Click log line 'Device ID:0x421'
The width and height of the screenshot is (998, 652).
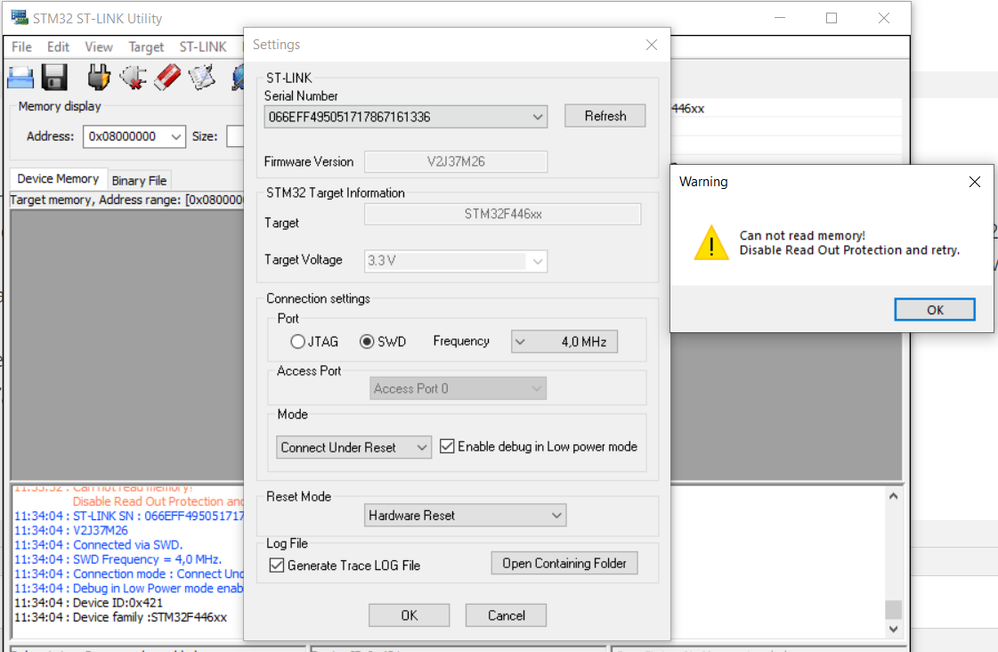click(118, 603)
